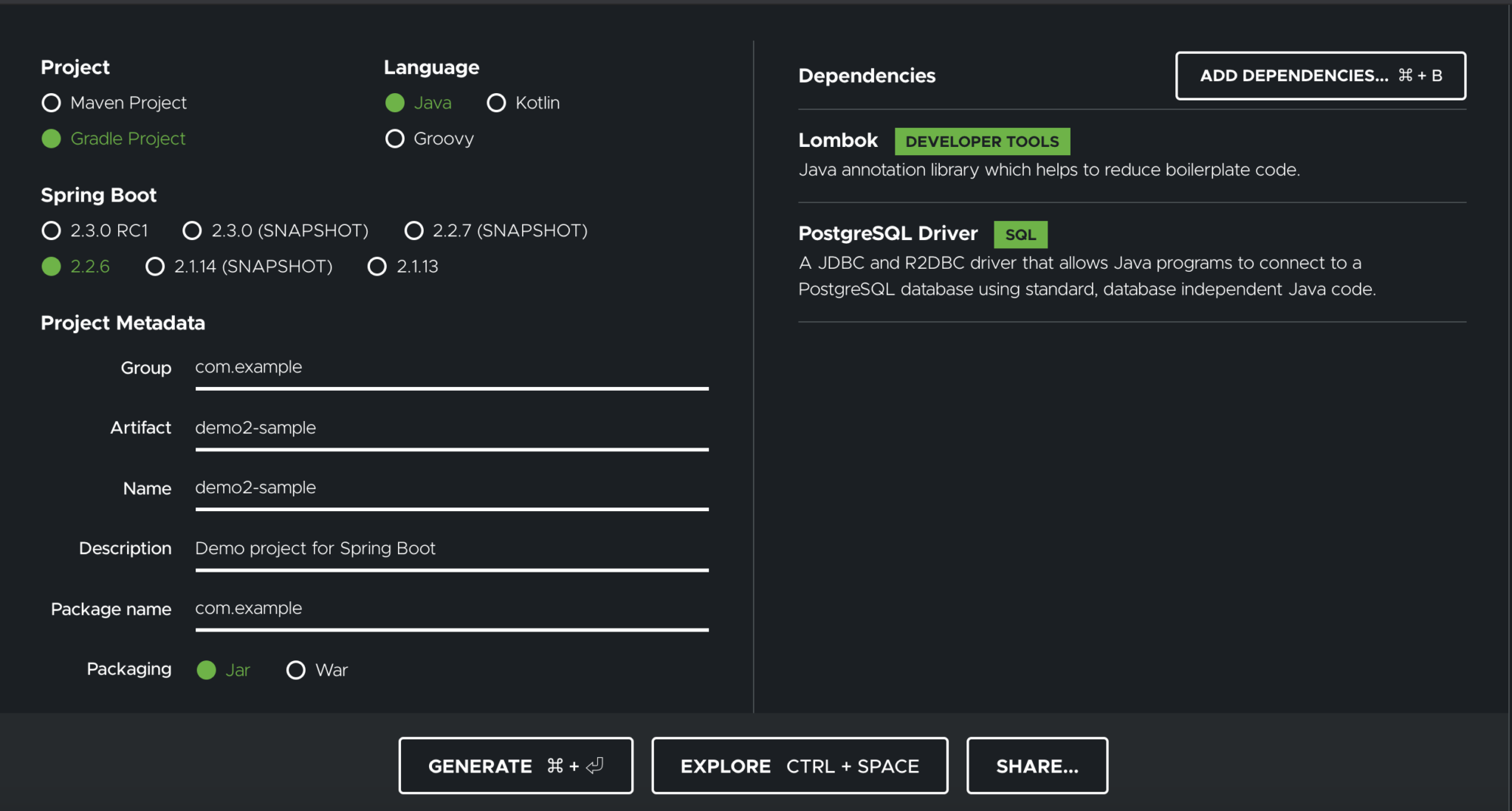Open the Add Dependencies dialog
The width and height of the screenshot is (1512, 811).
[1321, 75]
